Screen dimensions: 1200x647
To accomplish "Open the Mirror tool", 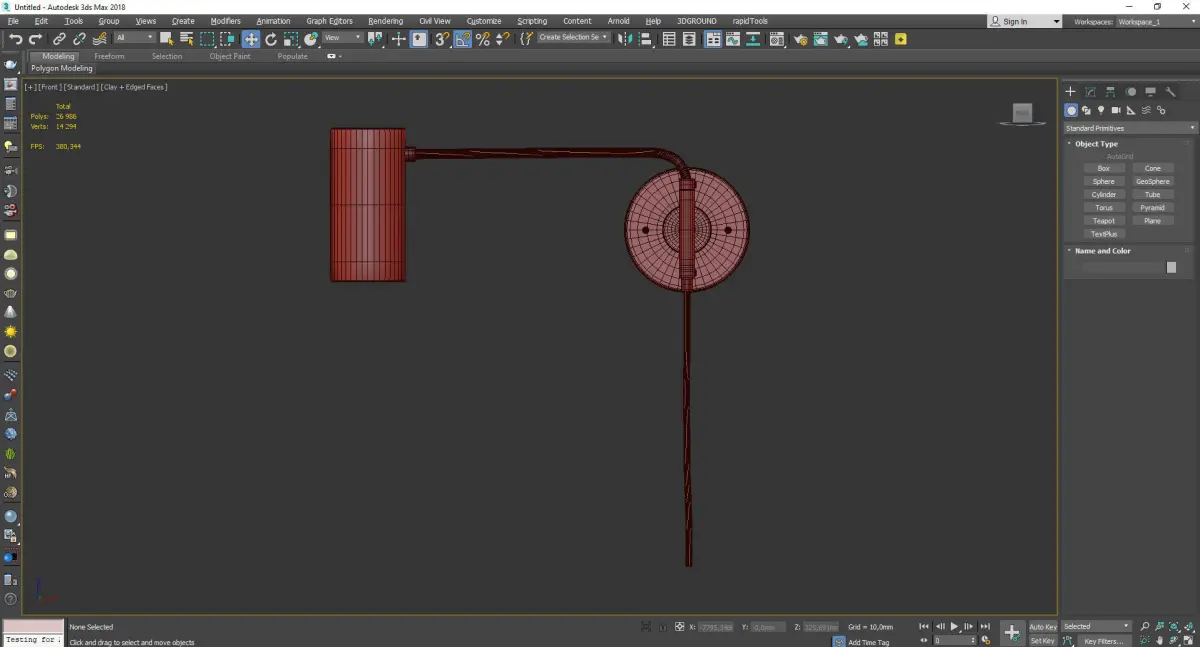I will click(x=625, y=39).
